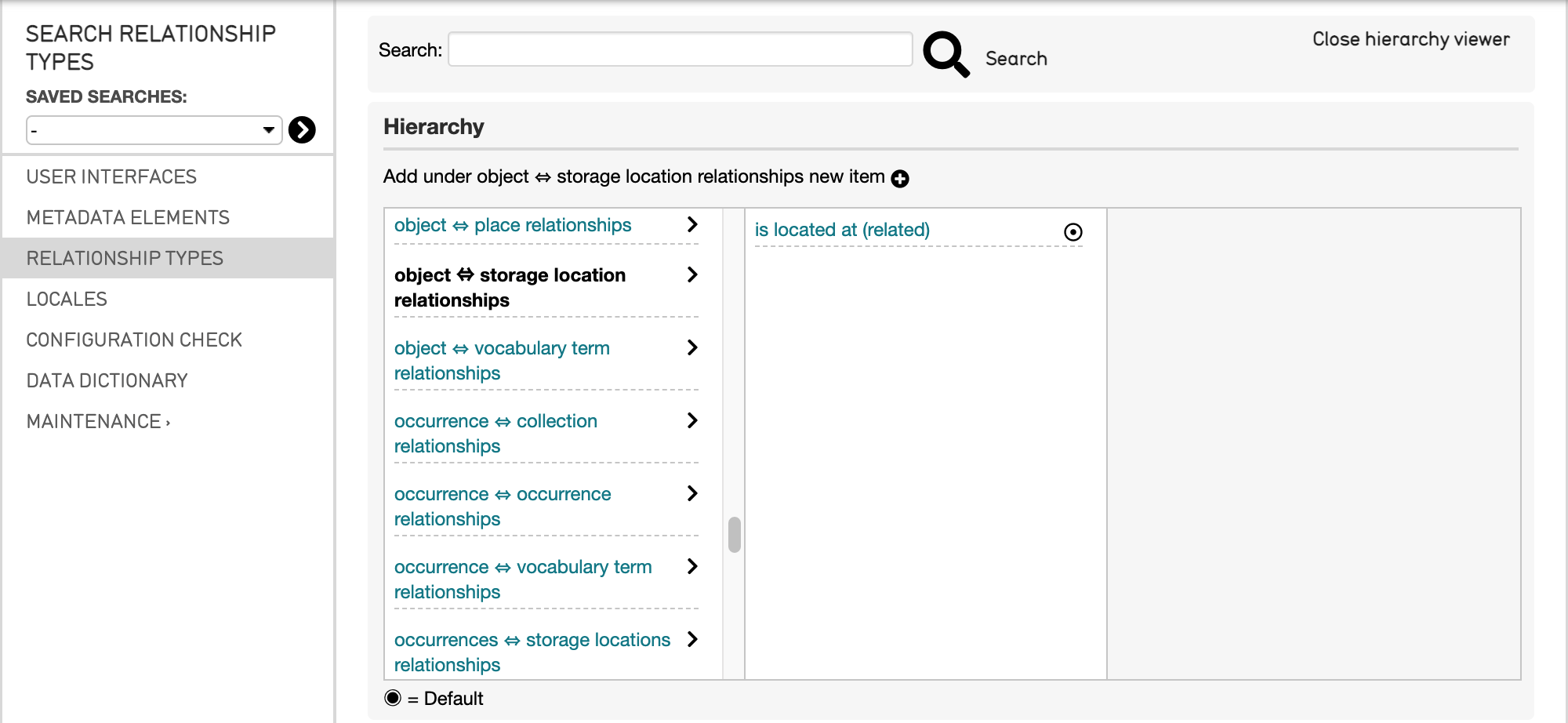
Task: Open the Saved Searches dropdown
Action: [x=154, y=130]
